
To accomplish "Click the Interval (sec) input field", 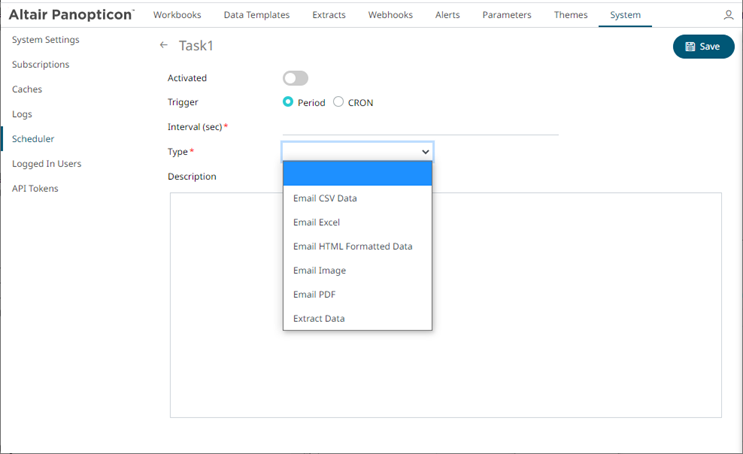I will pos(420,126).
